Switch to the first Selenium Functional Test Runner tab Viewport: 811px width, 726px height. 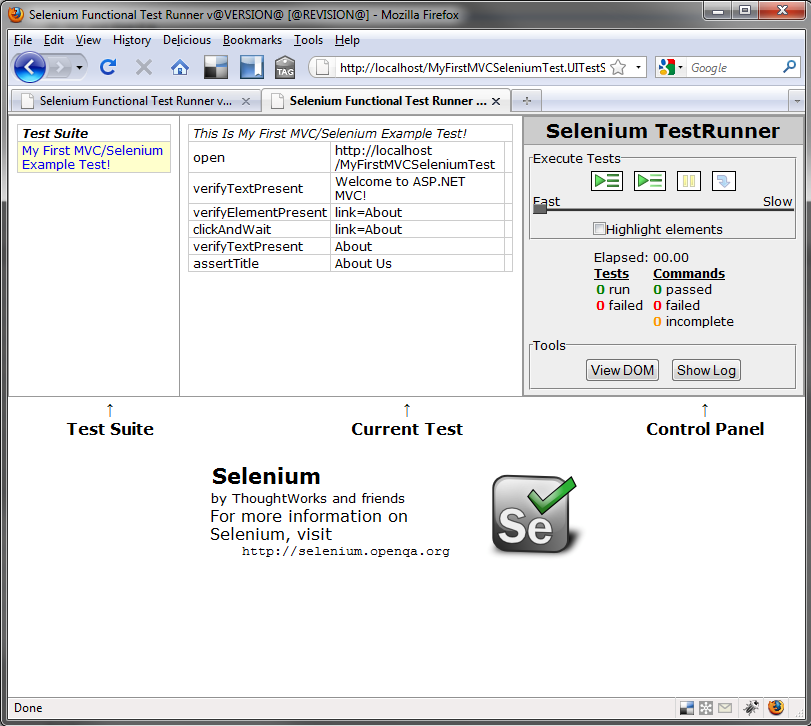click(136, 101)
